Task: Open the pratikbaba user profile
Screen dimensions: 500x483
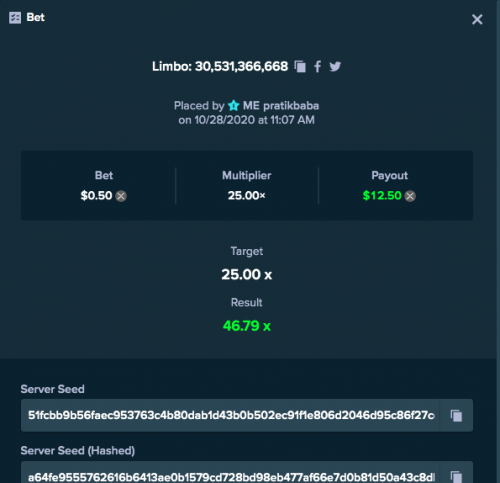Action: pyautogui.click(x=291, y=106)
